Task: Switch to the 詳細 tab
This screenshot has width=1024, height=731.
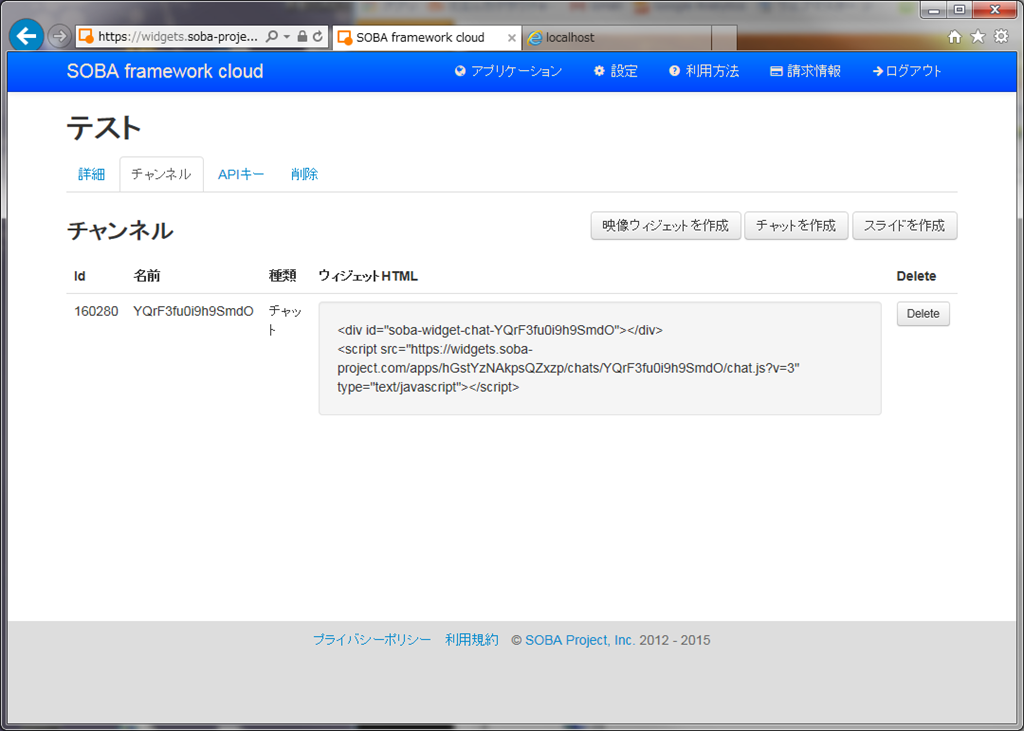Action: (91, 174)
